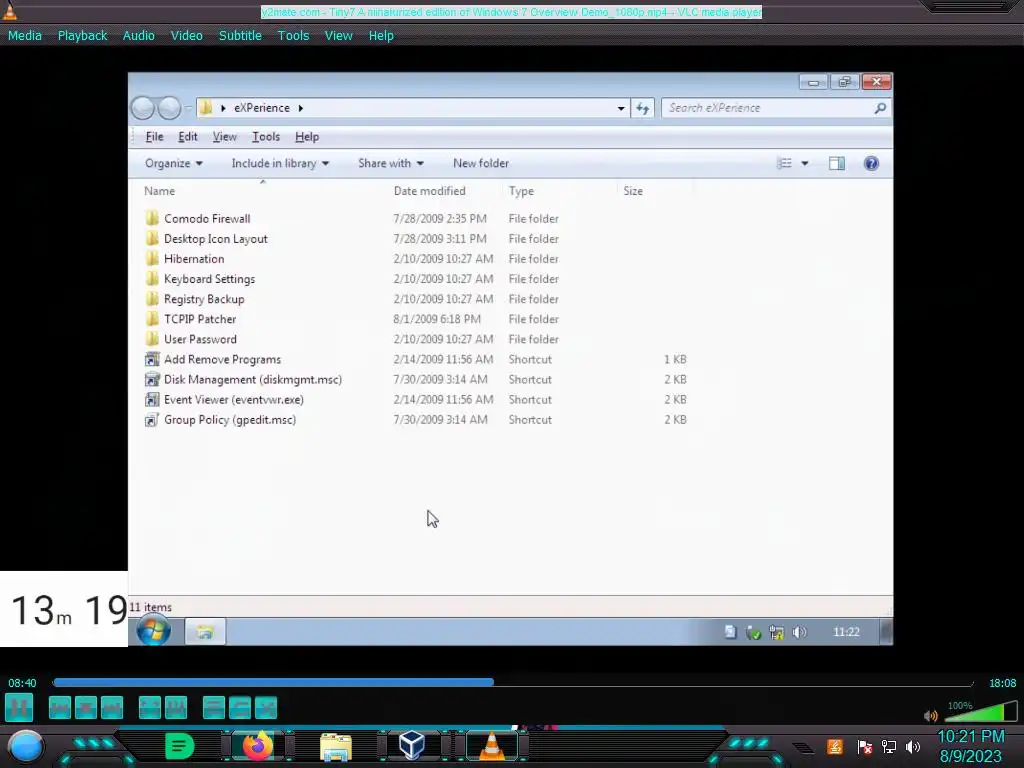Open Action Center flag tray icon
This screenshot has width=1024, height=768.
click(x=865, y=746)
